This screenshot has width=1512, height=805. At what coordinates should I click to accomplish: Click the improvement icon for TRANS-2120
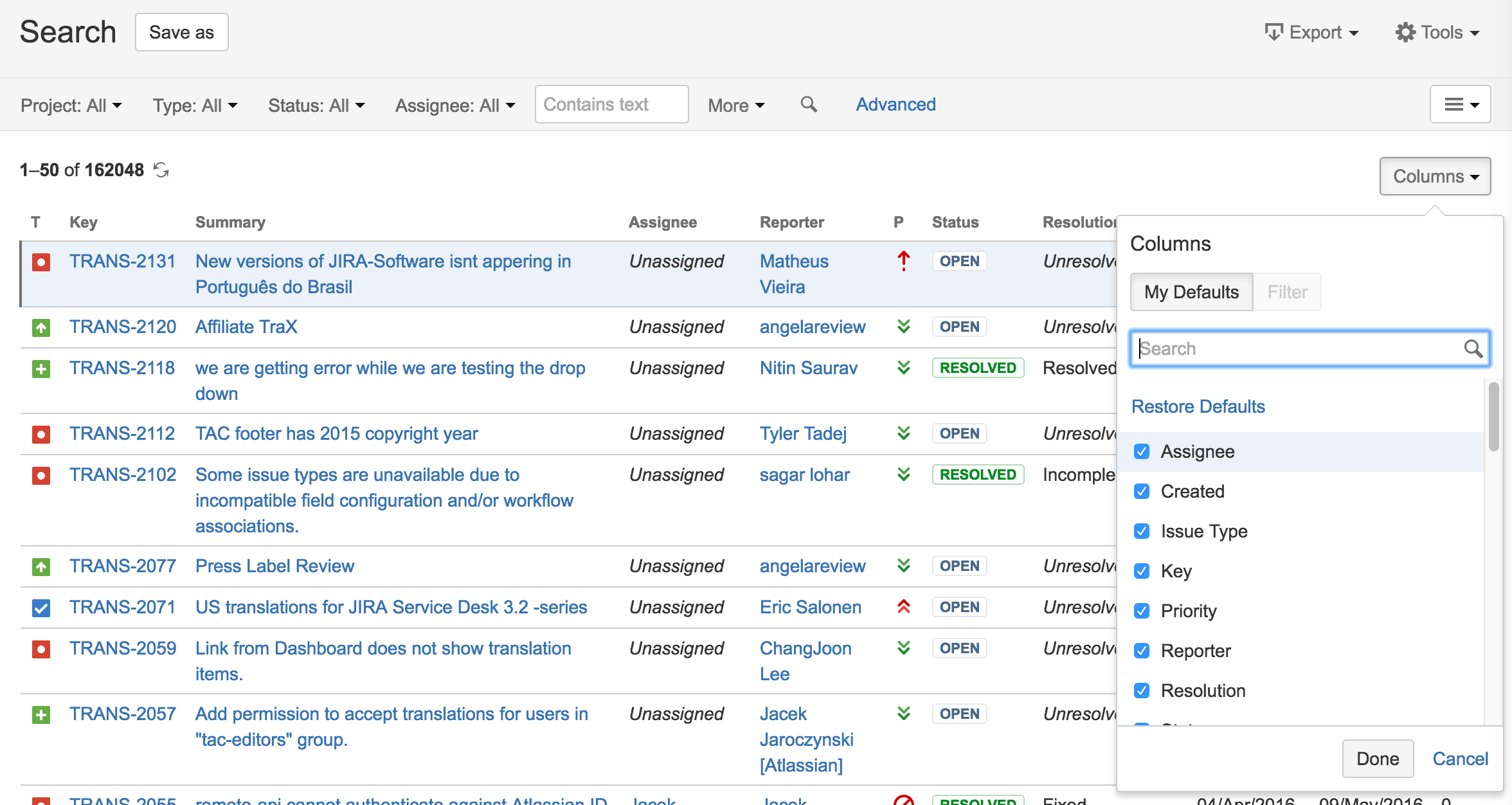(x=41, y=327)
